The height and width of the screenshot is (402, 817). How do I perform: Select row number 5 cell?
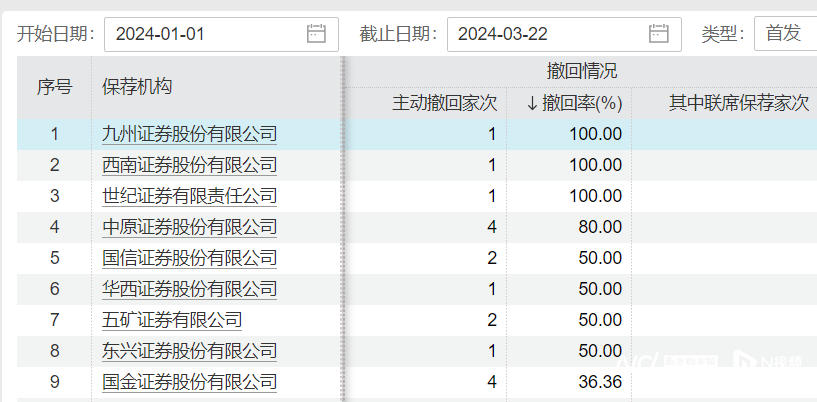coord(54,258)
